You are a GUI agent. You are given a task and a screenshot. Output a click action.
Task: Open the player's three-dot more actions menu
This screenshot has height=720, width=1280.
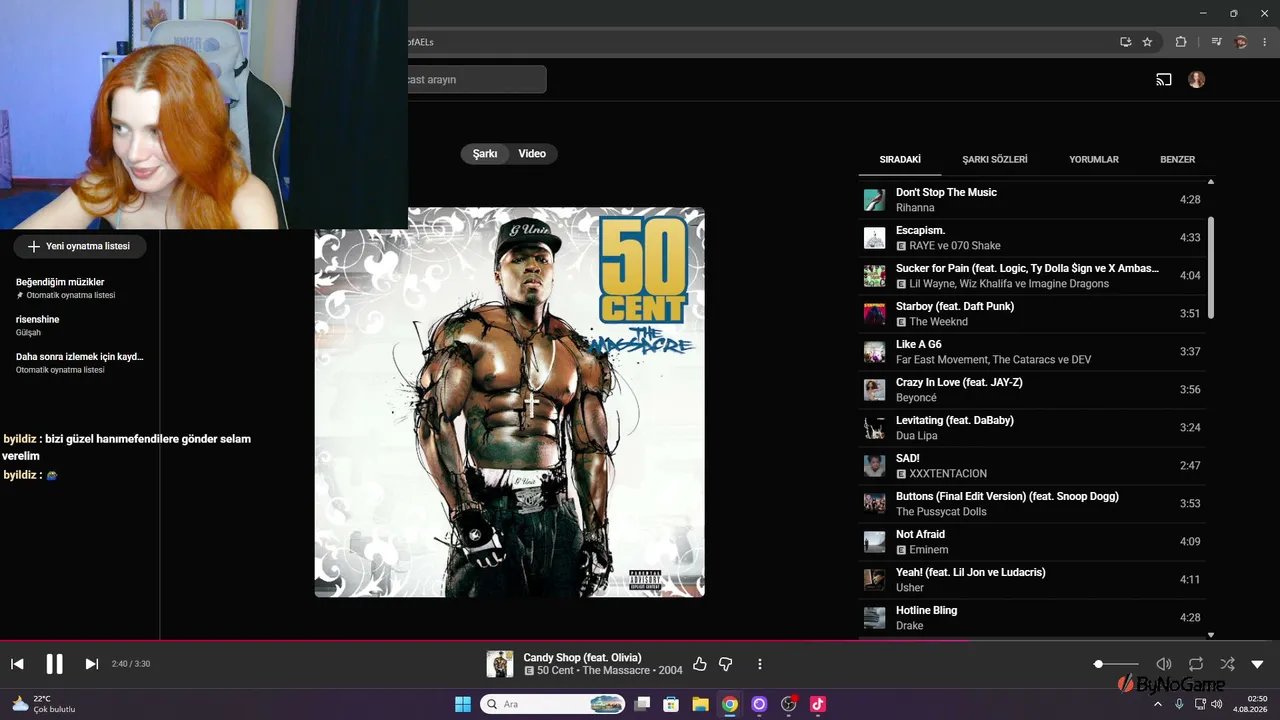tap(760, 664)
